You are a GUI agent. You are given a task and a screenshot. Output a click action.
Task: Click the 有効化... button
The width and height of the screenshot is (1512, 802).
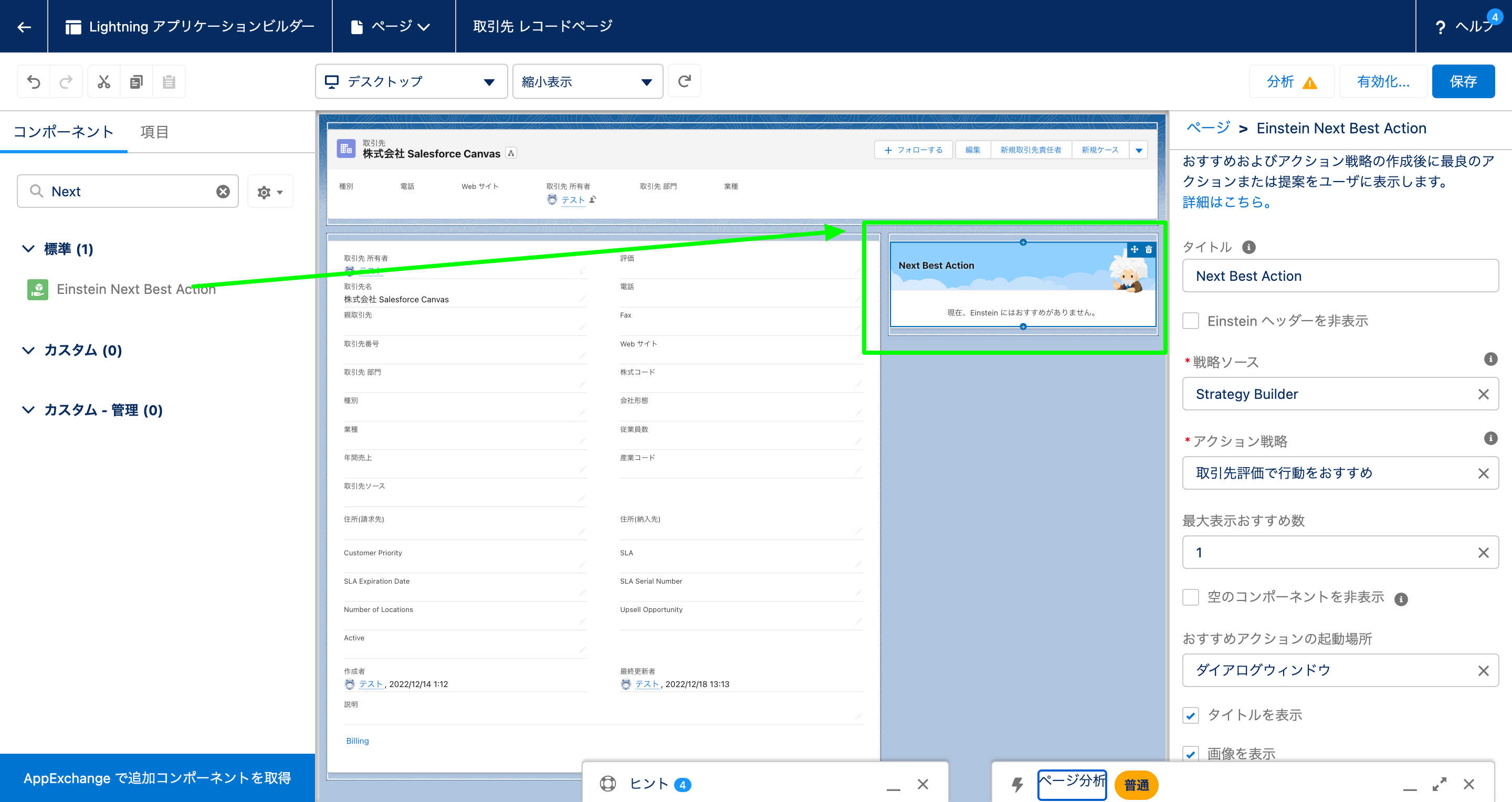click(1383, 81)
